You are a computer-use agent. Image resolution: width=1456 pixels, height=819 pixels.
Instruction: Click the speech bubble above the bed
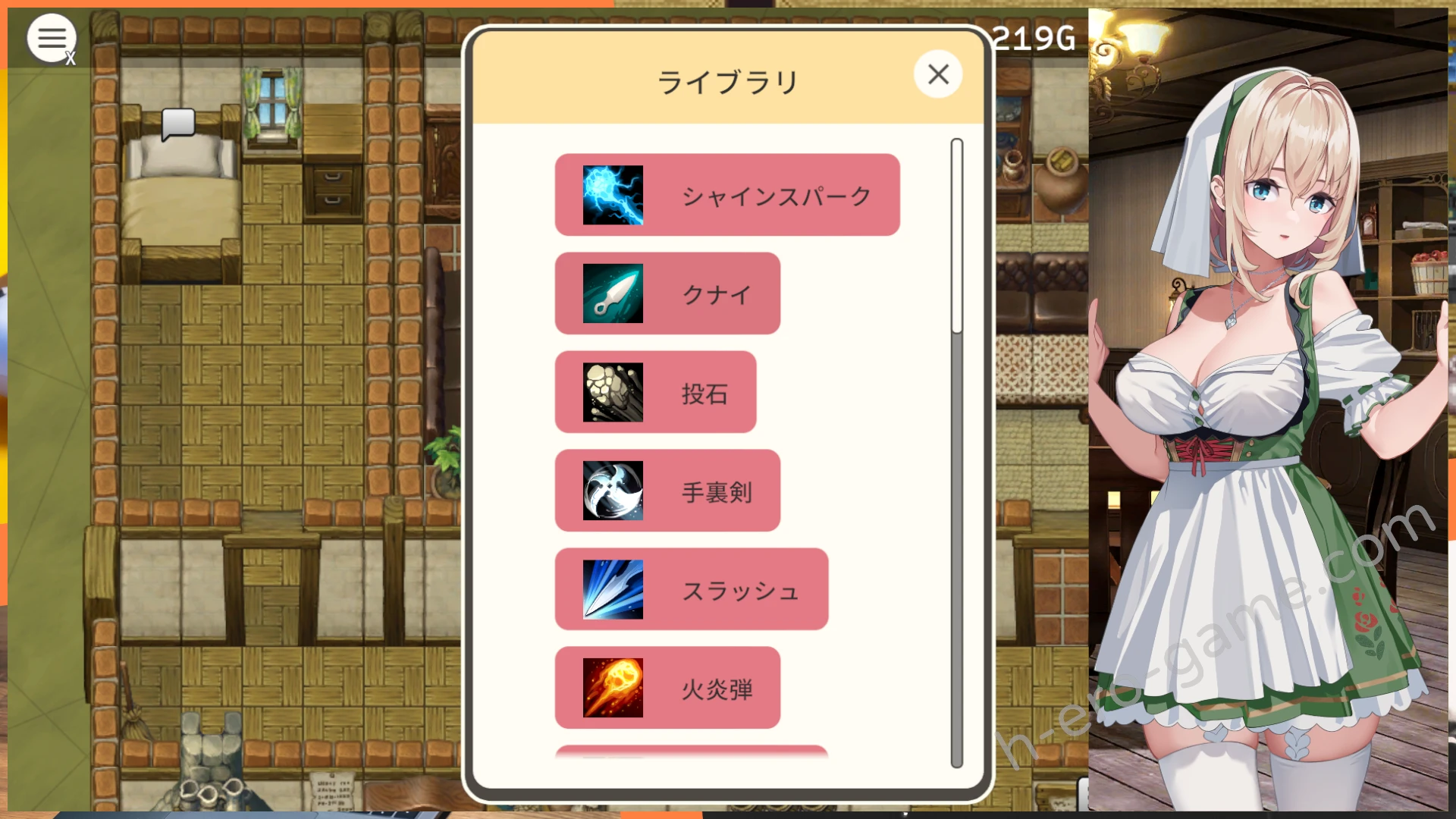[179, 124]
